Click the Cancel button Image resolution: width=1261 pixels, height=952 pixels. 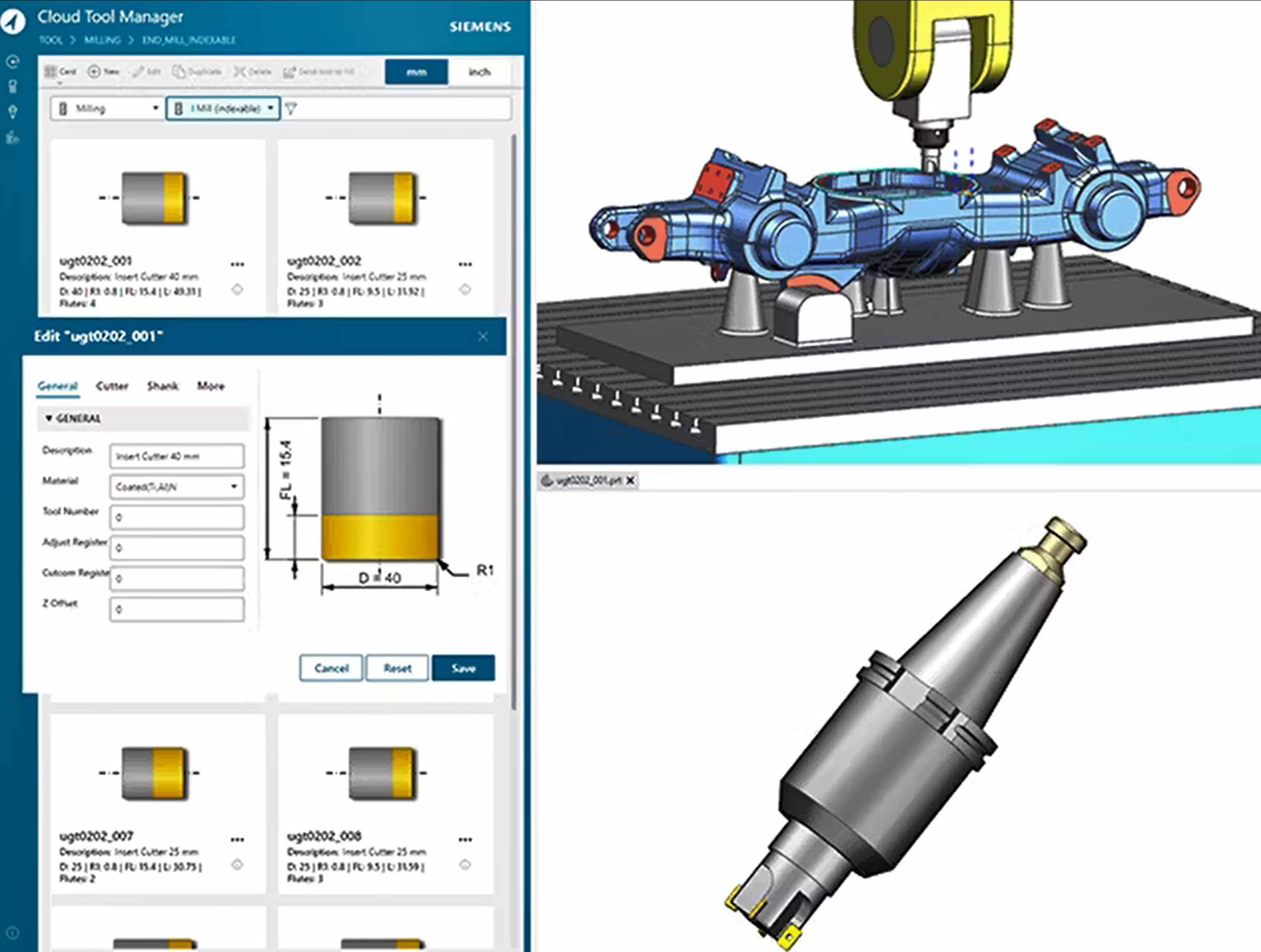331,668
